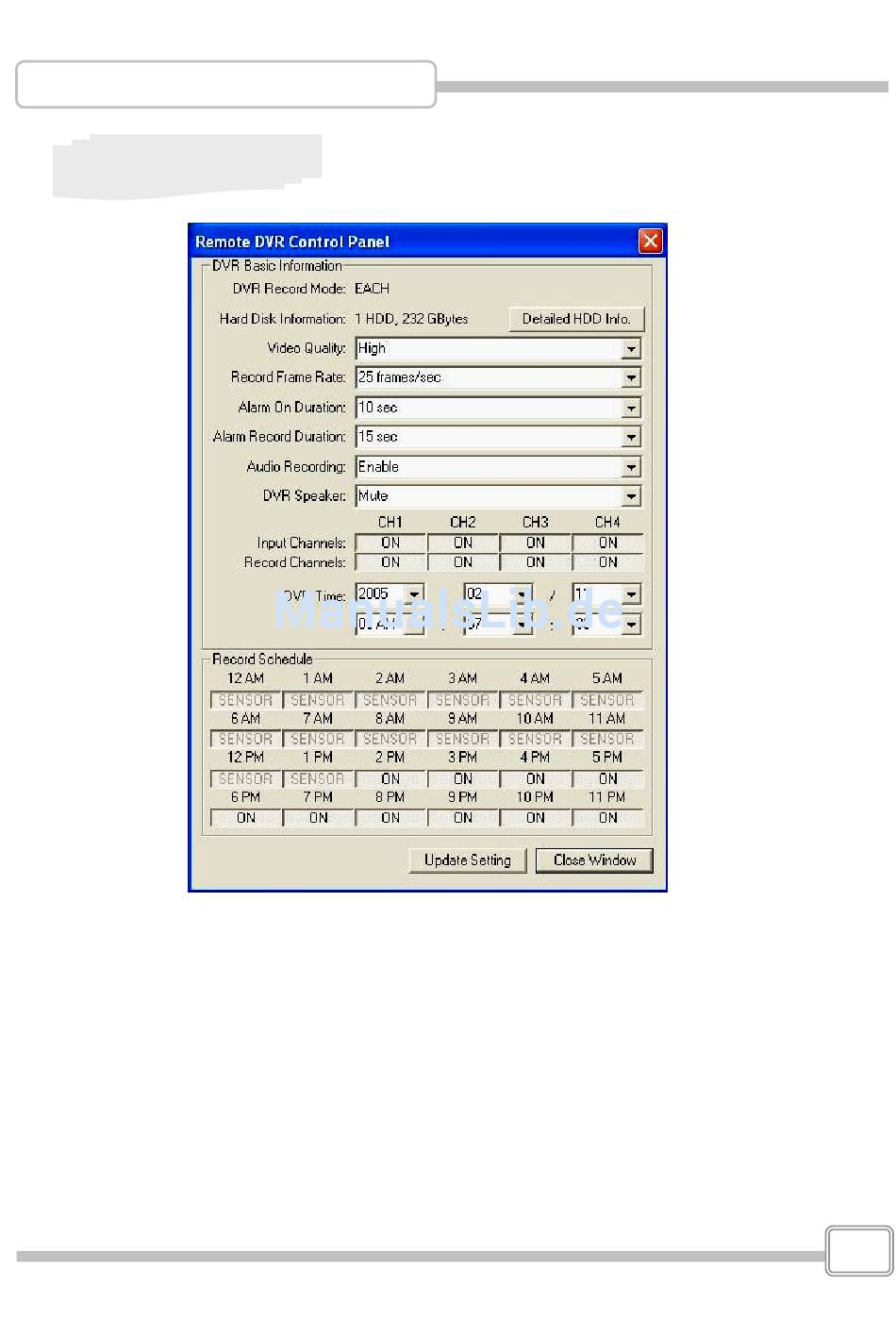Click the '1 HDD, 232 GBytes' text
The height and width of the screenshot is (1319, 896).
pos(411,319)
